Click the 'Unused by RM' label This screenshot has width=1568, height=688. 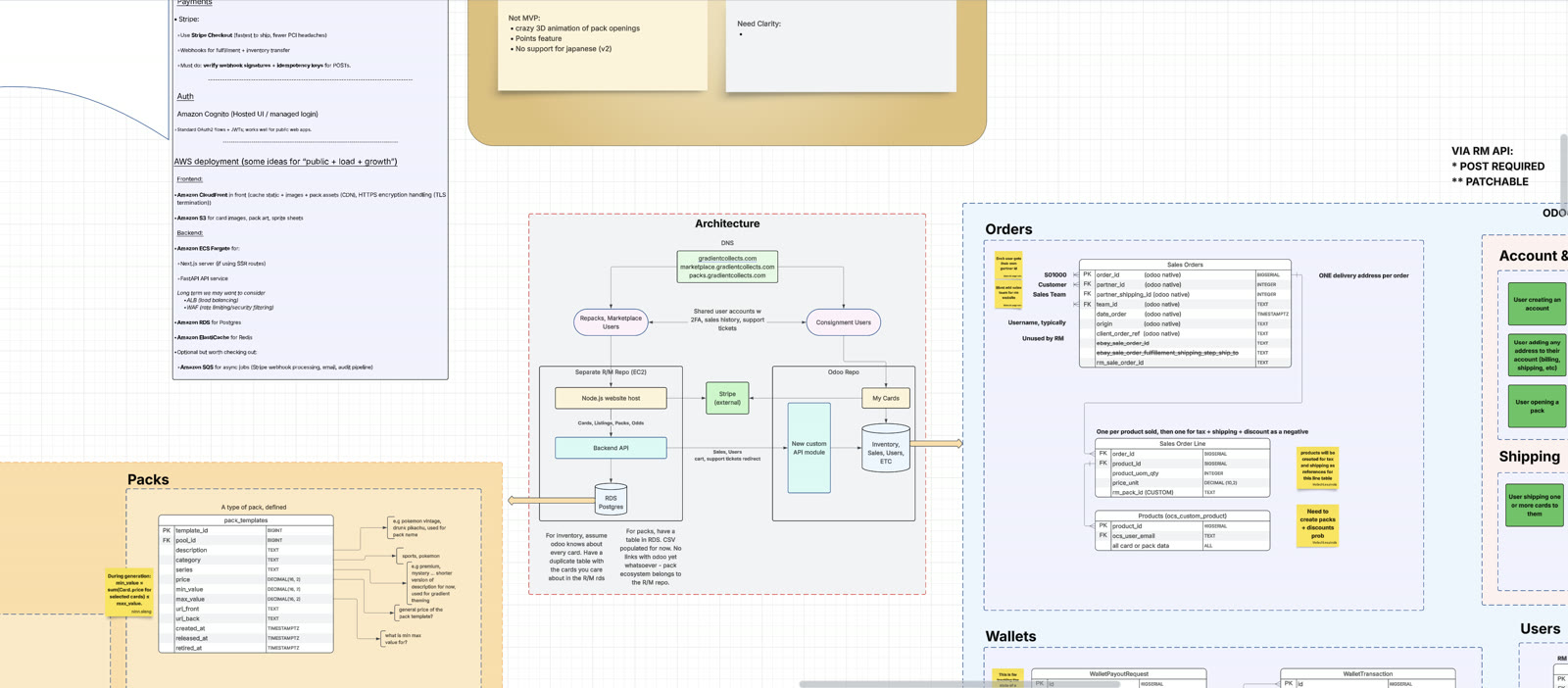pos(1043,338)
